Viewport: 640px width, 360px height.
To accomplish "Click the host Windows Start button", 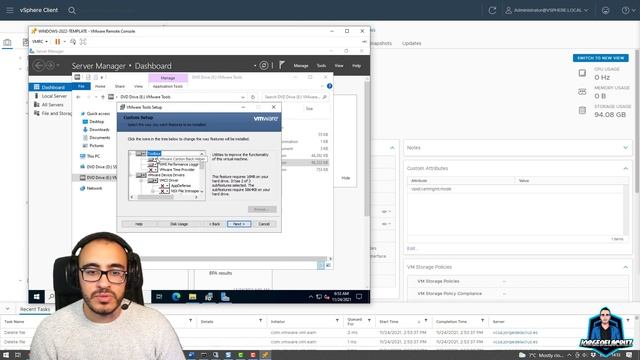I will click(6, 355).
